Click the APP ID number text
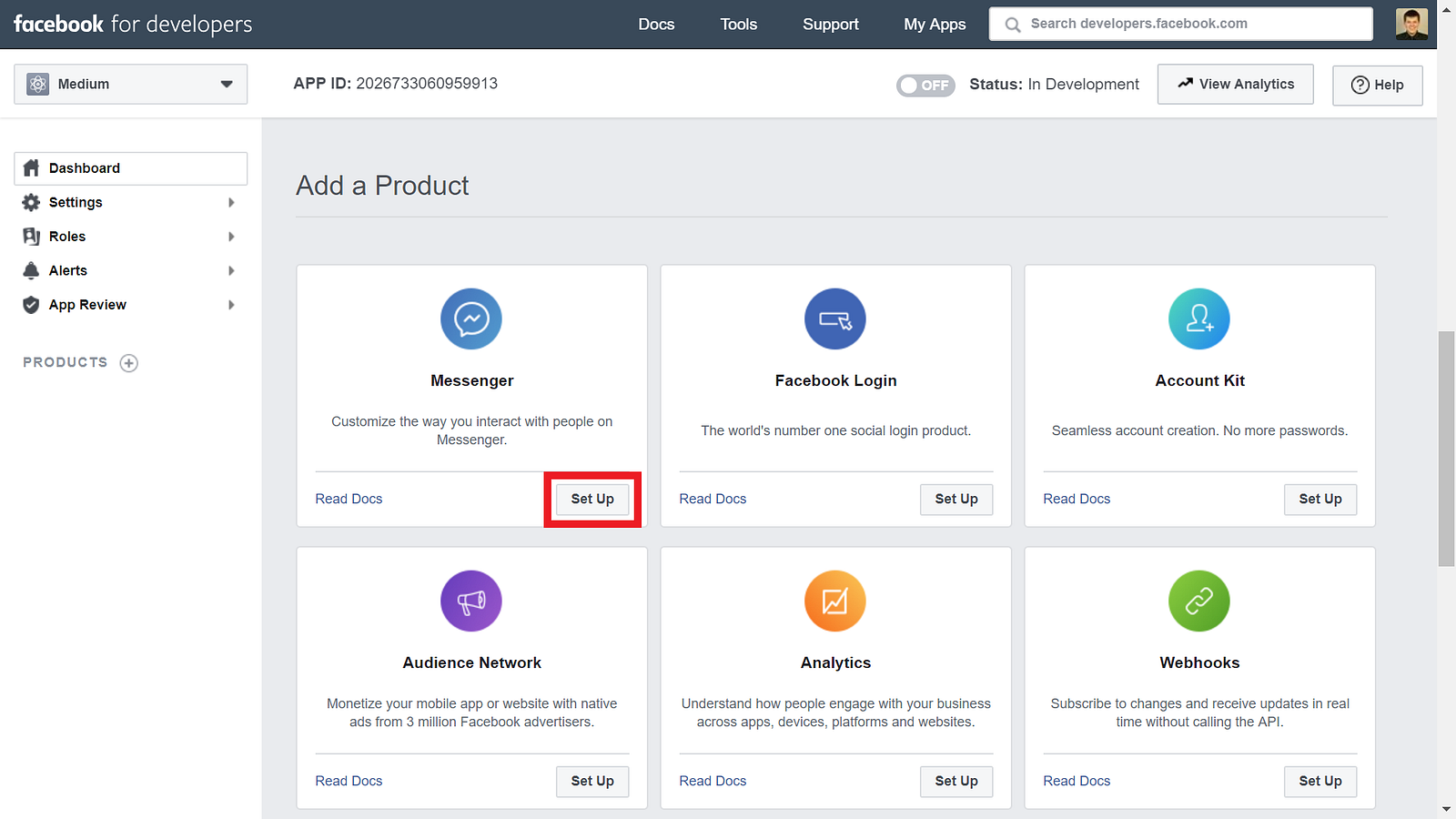Viewport: 1456px width, 819px height. coord(427,84)
